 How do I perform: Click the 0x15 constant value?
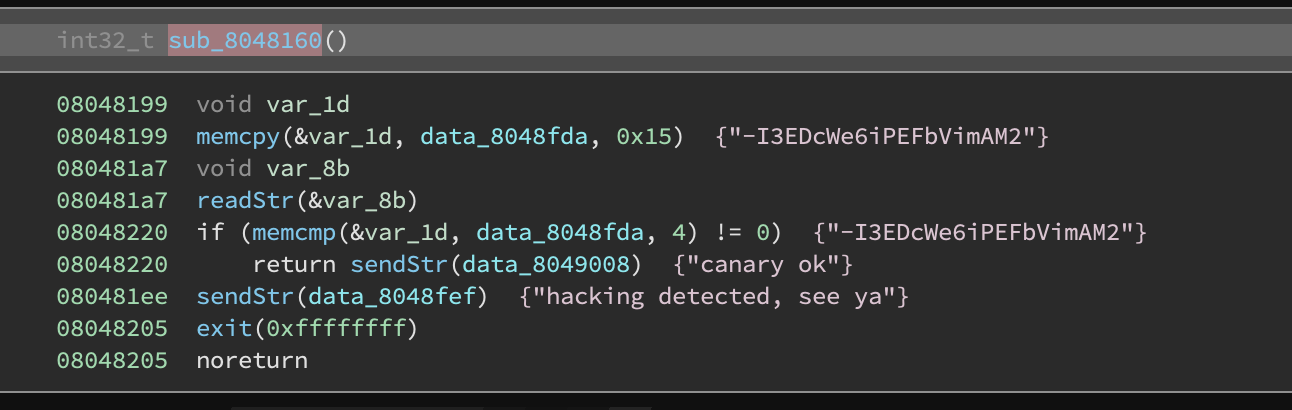650,135
